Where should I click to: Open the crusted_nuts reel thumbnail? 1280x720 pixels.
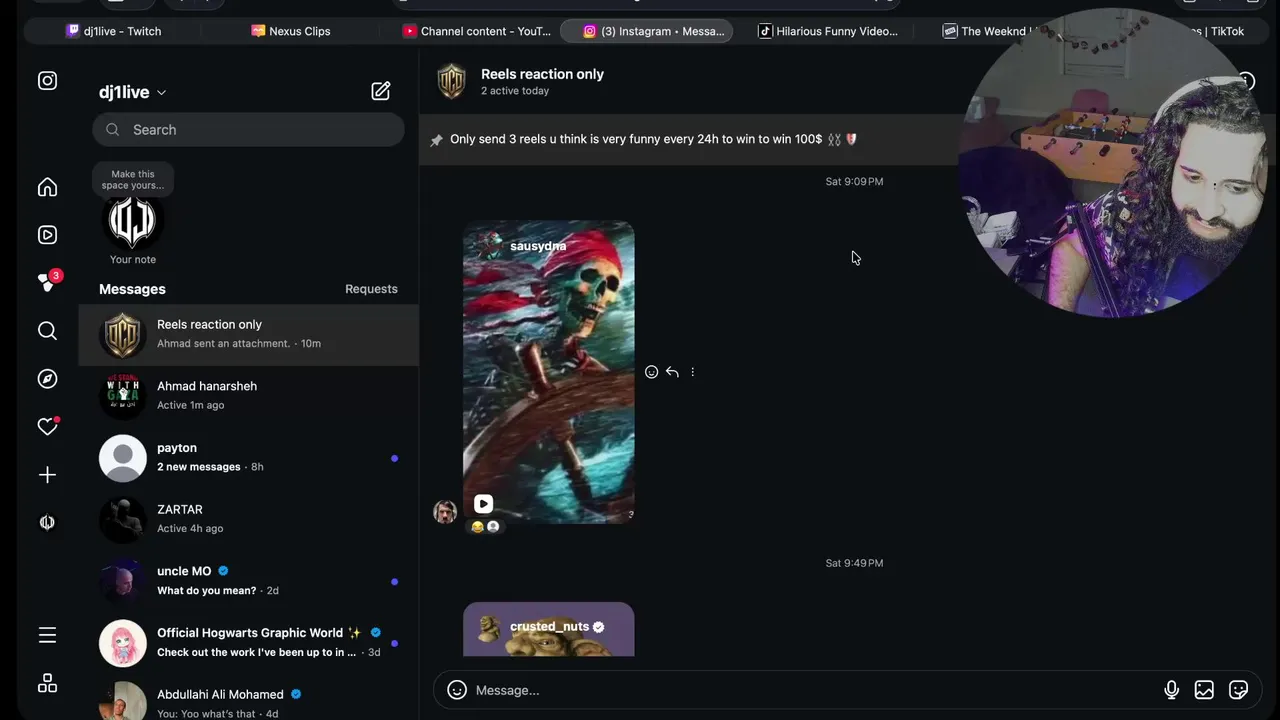coord(548,630)
